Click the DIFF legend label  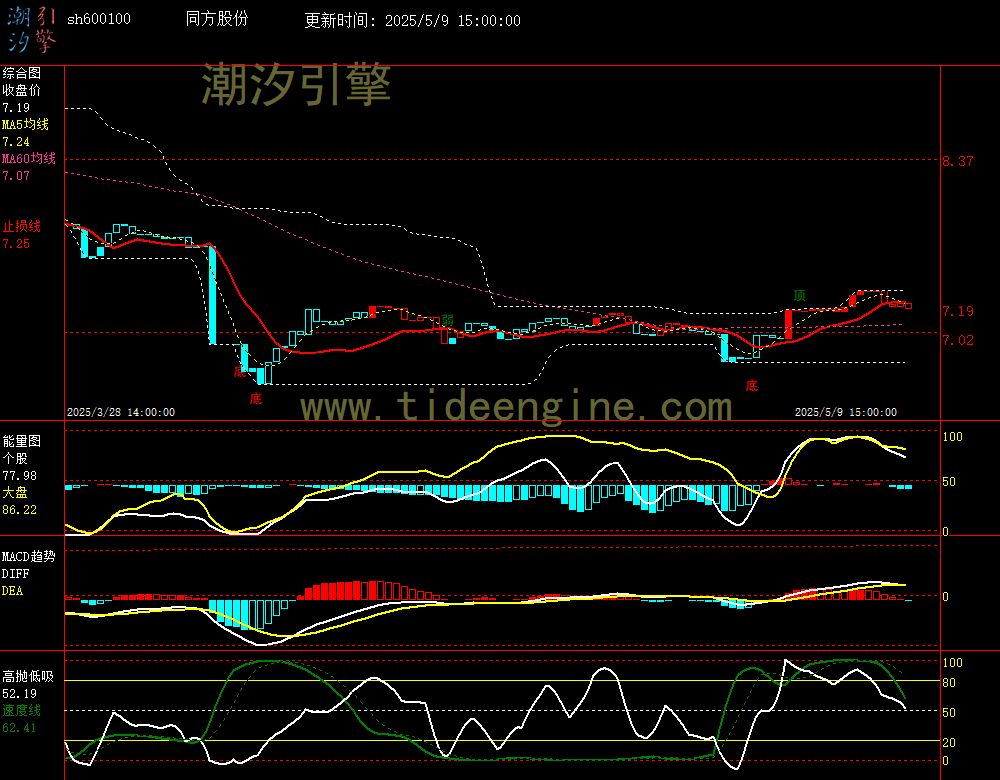click(15, 573)
